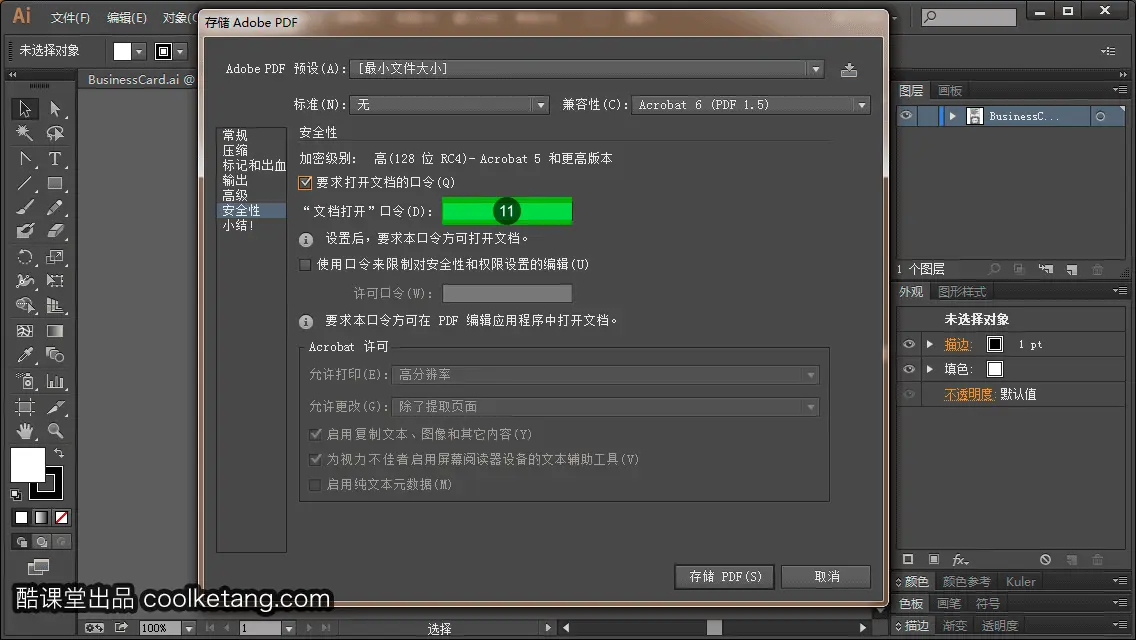Viewport: 1136px width, 640px height.
Task: Click the 存储 PDF(S) button
Action: coord(724,577)
